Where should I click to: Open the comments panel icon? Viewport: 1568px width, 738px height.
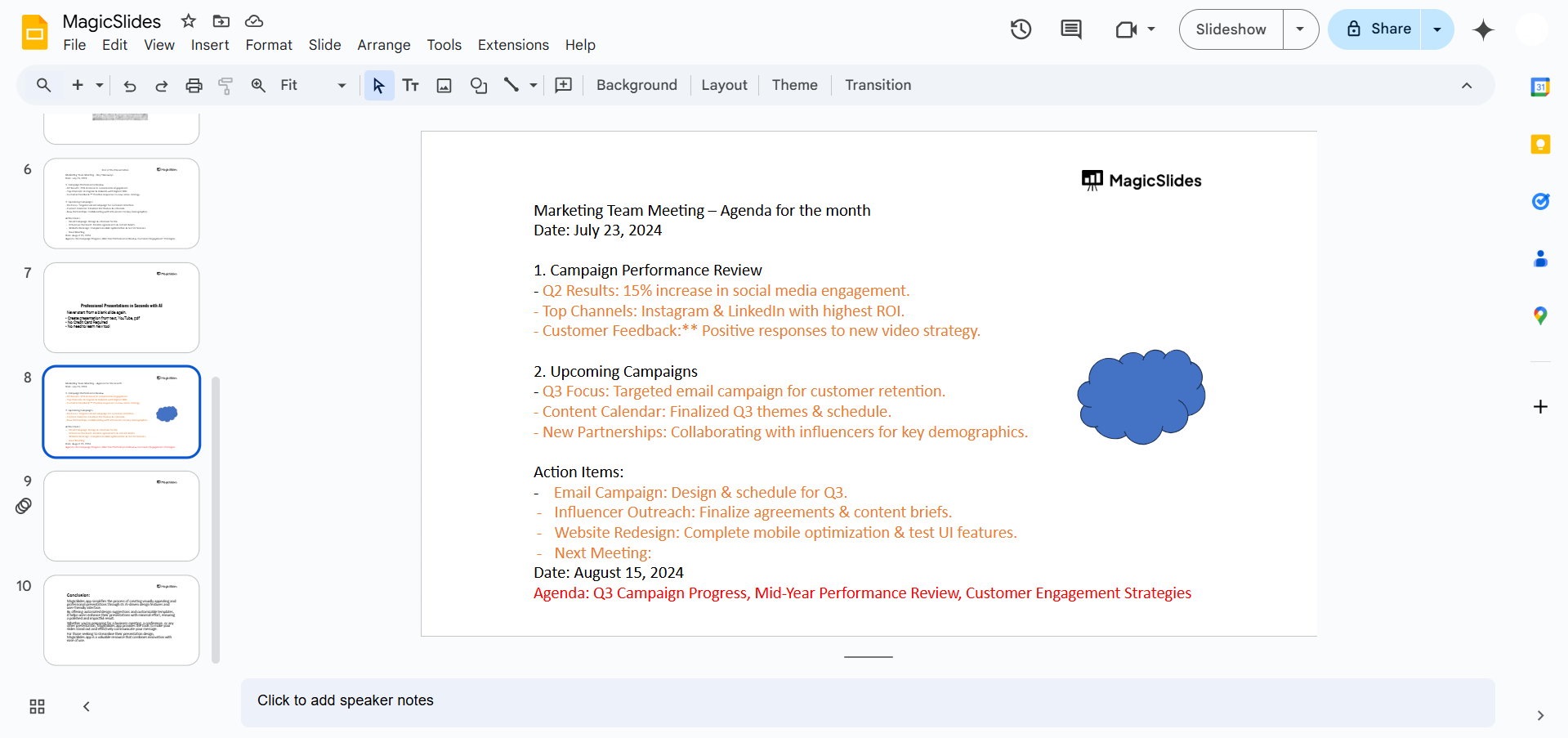1070,29
